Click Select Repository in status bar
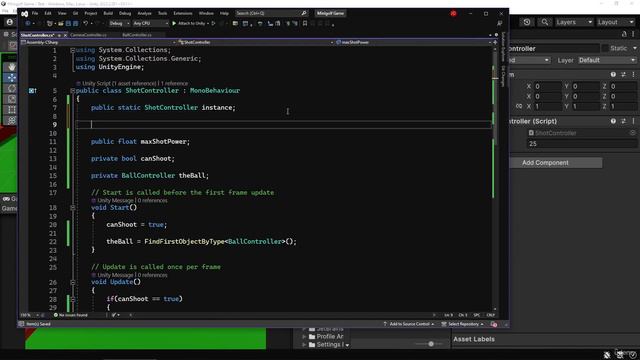The image size is (640, 360). 463,324
